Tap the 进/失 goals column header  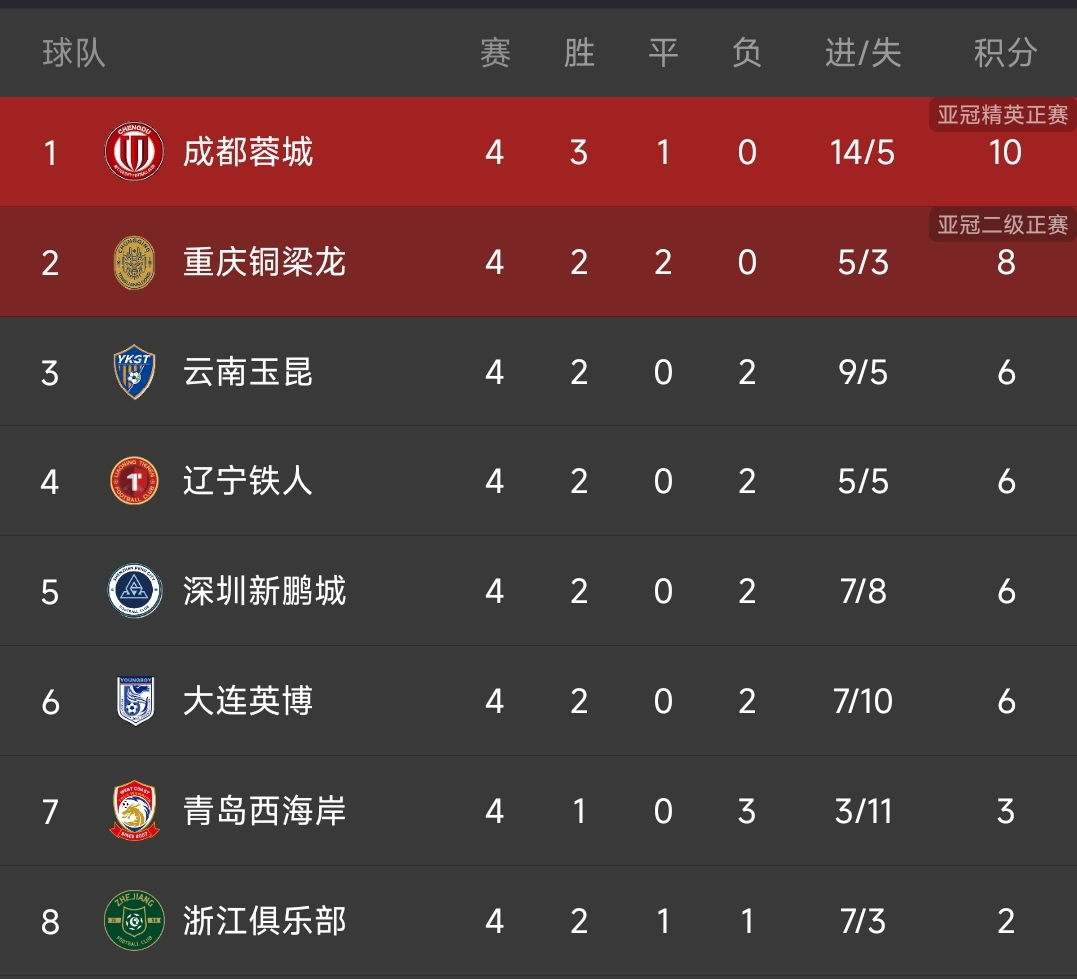(x=863, y=53)
